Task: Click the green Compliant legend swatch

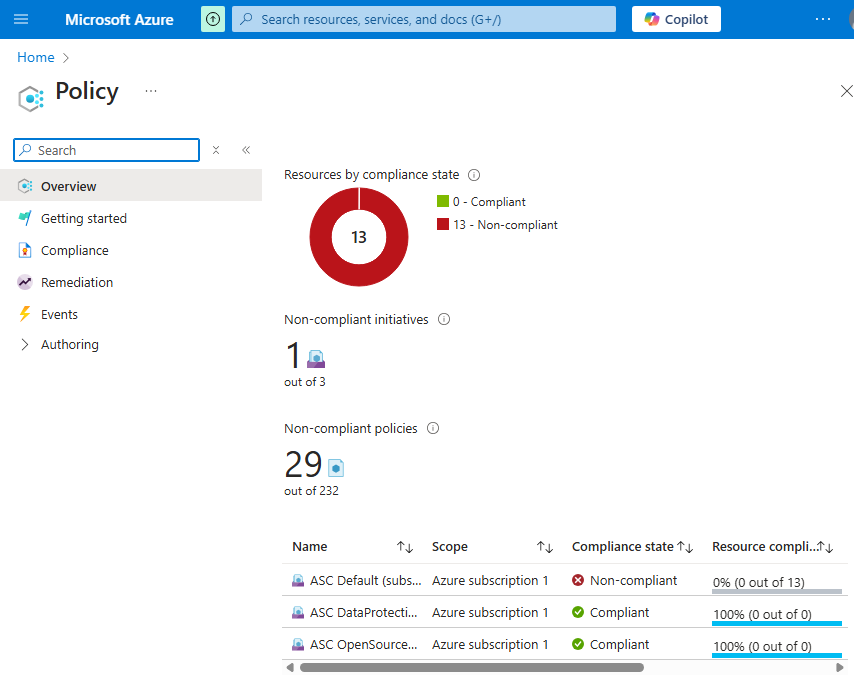Action: pos(443,202)
